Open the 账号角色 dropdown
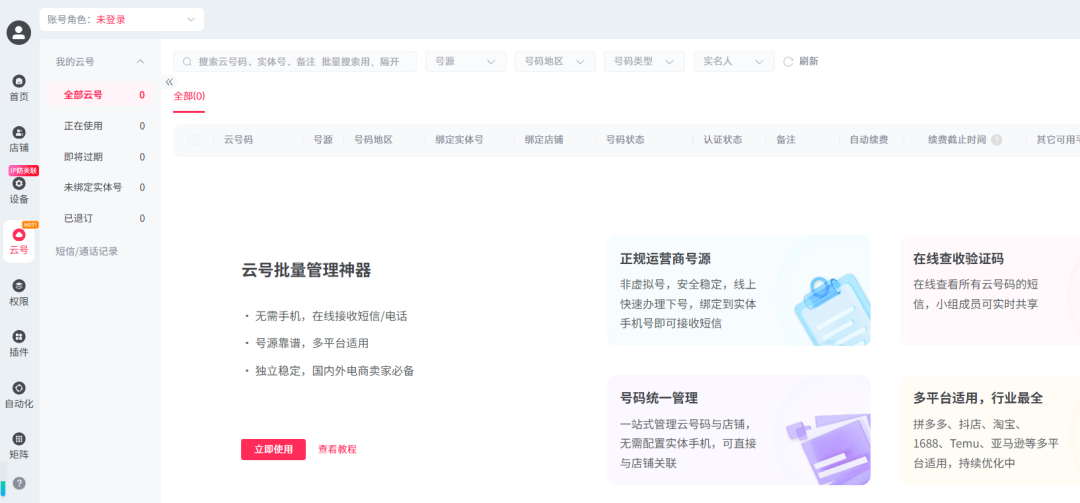The image size is (1080, 503). 122,19
